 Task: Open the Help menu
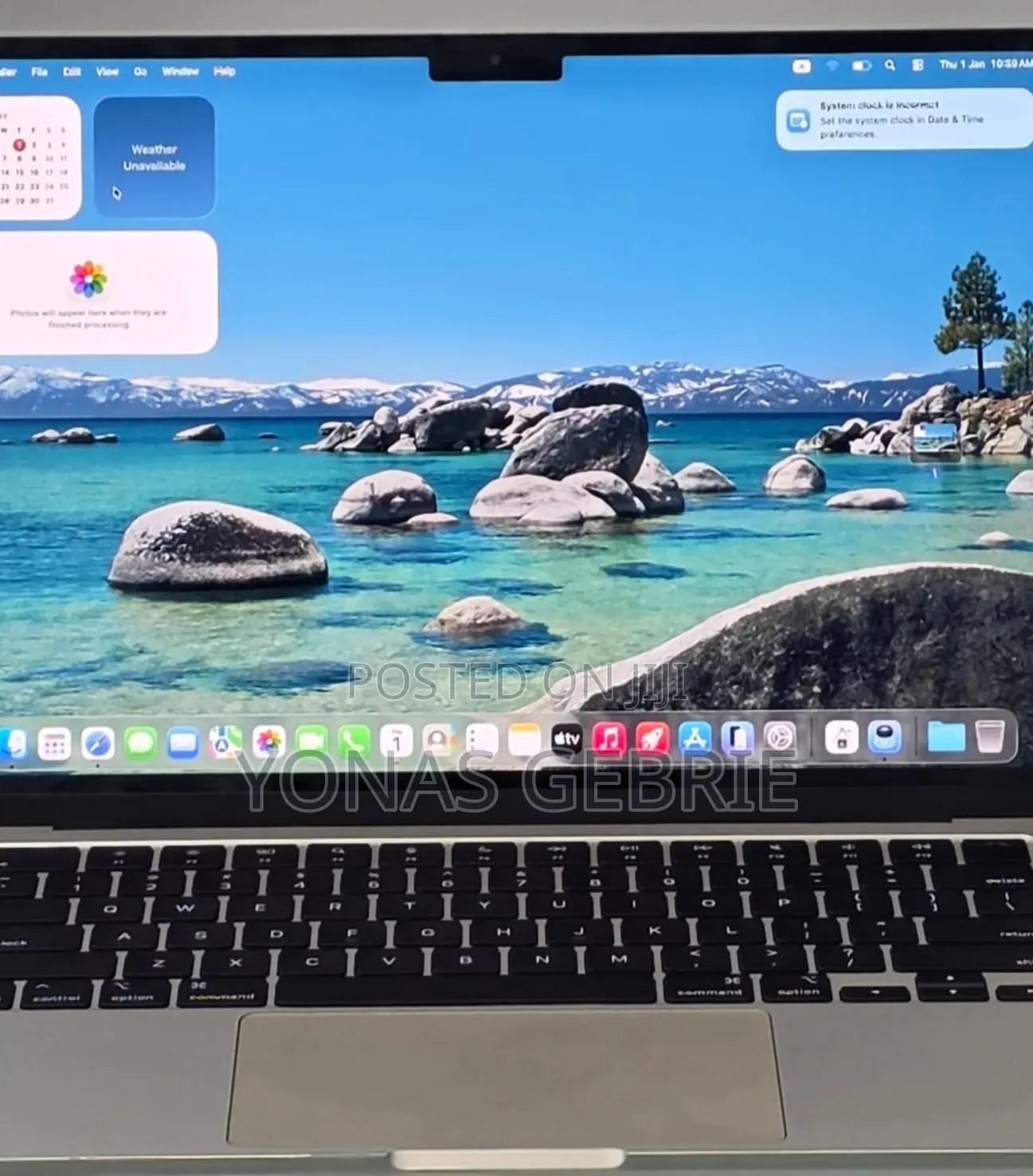[225, 71]
